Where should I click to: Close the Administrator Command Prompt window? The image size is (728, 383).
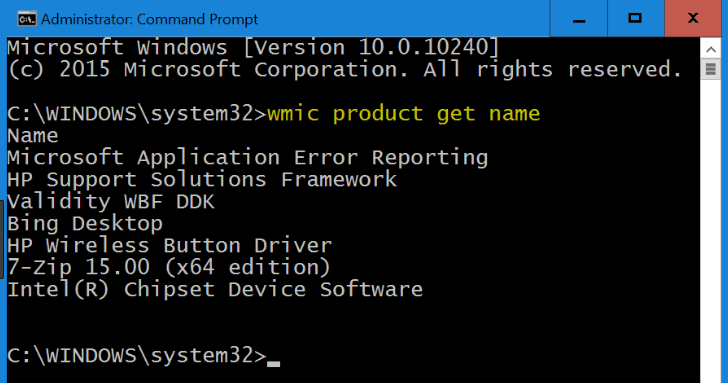click(x=693, y=19)
